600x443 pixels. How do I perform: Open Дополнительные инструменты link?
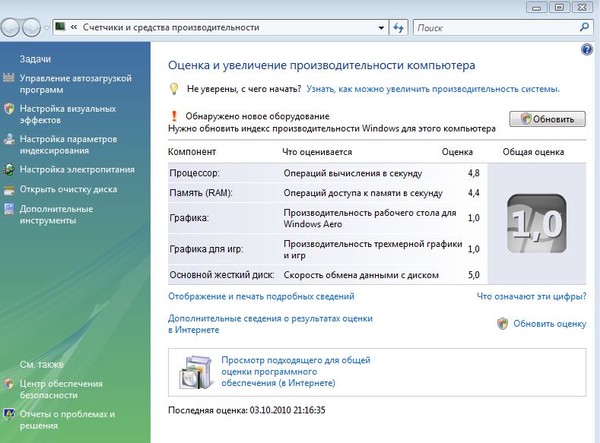pos(56,215)
